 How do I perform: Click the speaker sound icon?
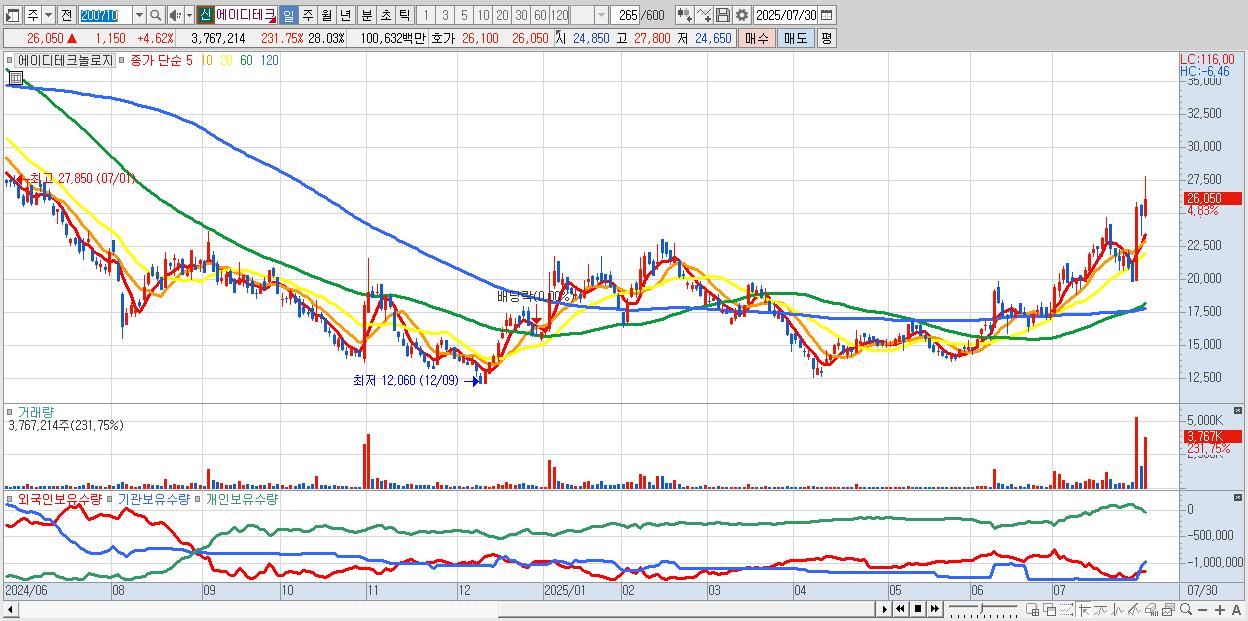[x=175, y=15]
